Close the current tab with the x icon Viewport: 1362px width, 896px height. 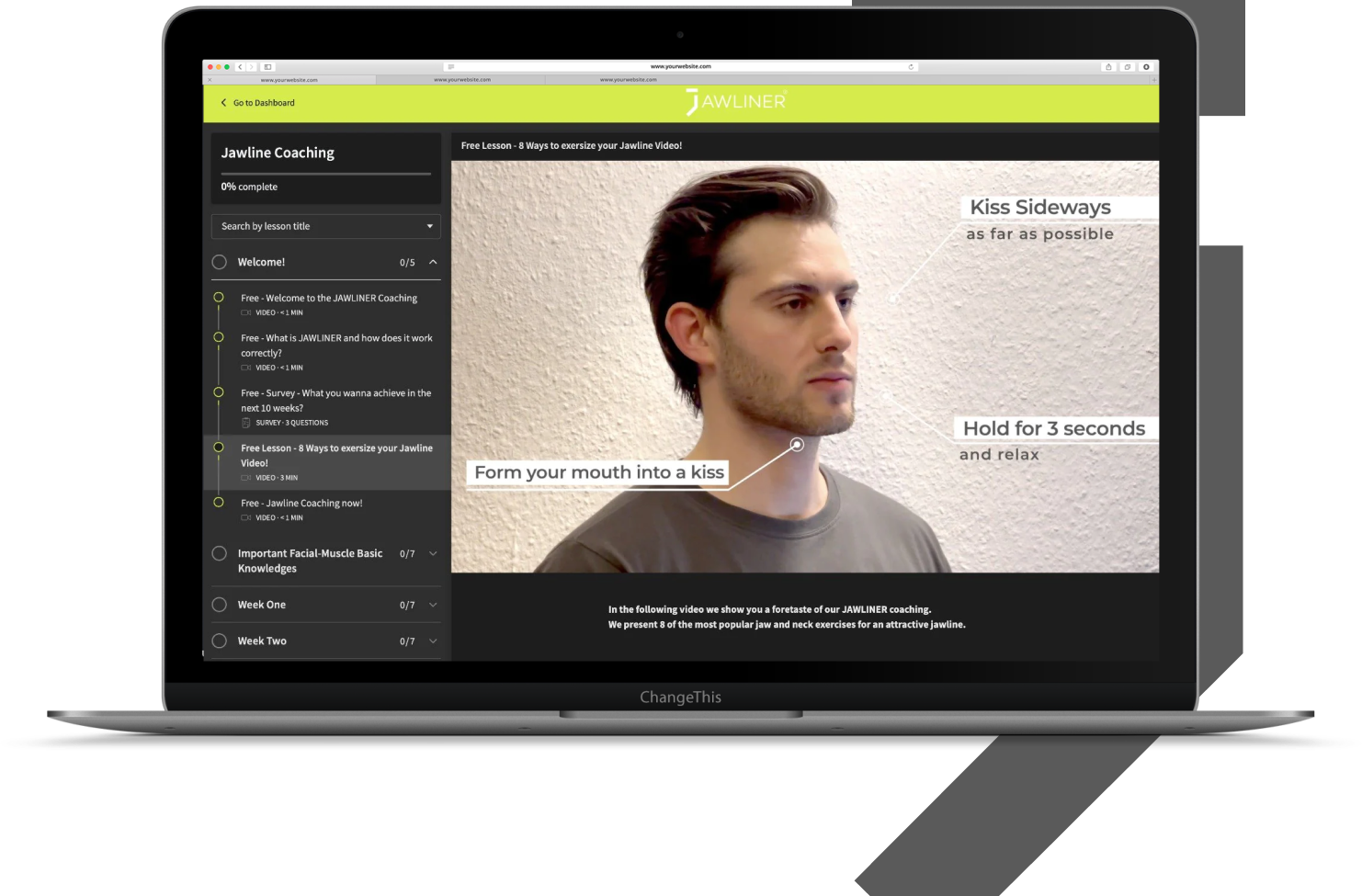pos(210,80)
